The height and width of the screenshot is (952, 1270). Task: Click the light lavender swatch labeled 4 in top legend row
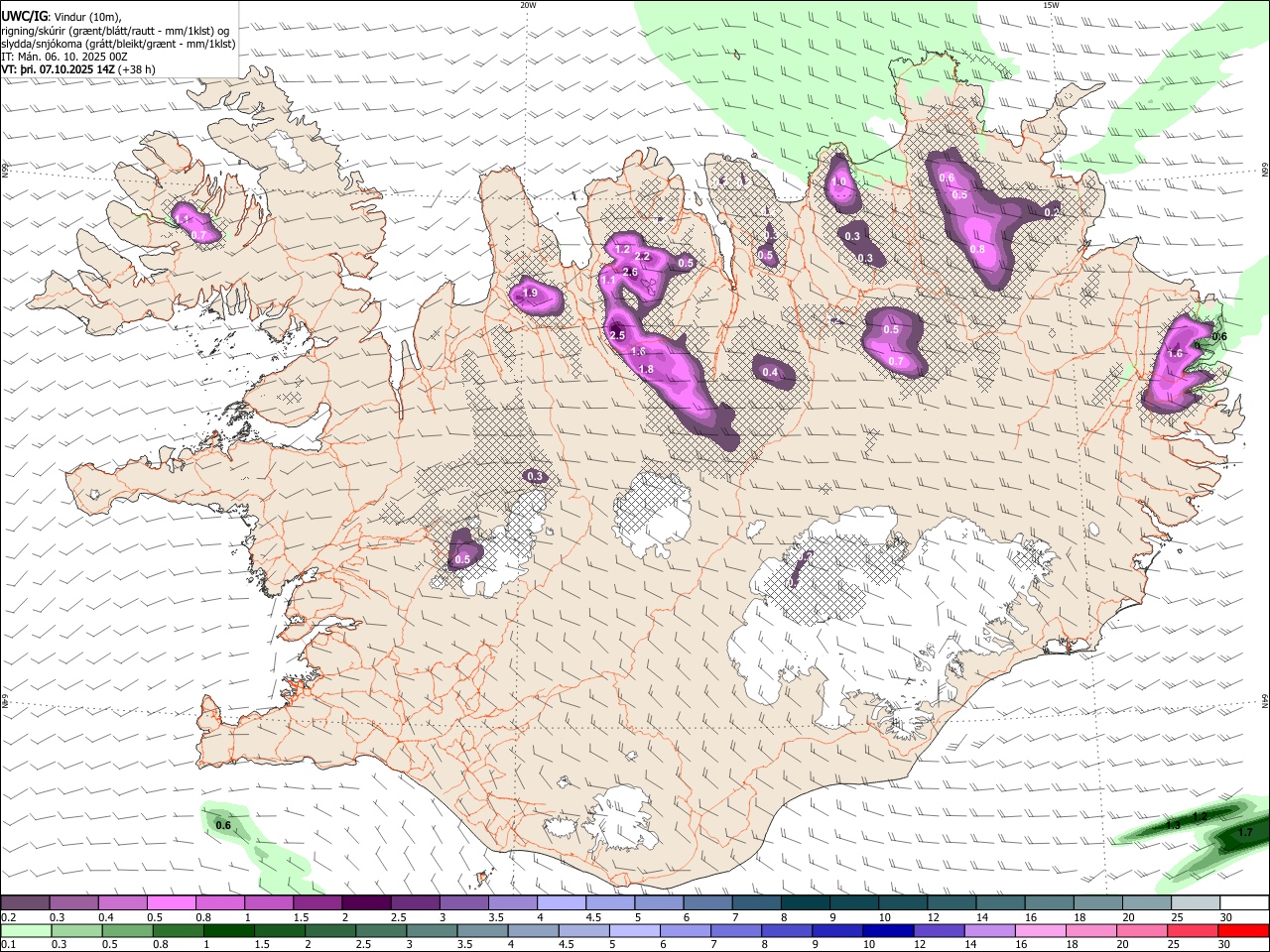pyautogui.click(x=562, y=903)
